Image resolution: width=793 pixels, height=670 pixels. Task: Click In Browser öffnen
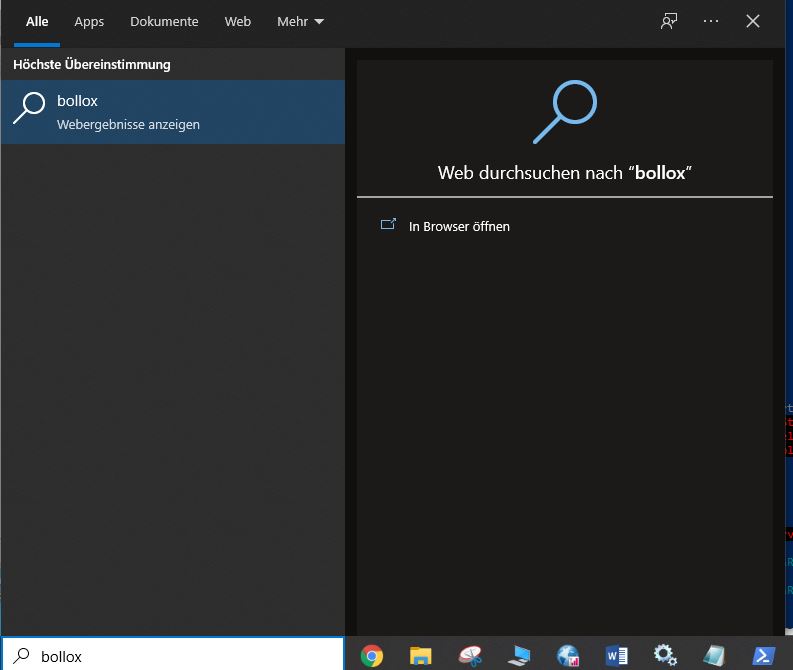click(459, 227)
